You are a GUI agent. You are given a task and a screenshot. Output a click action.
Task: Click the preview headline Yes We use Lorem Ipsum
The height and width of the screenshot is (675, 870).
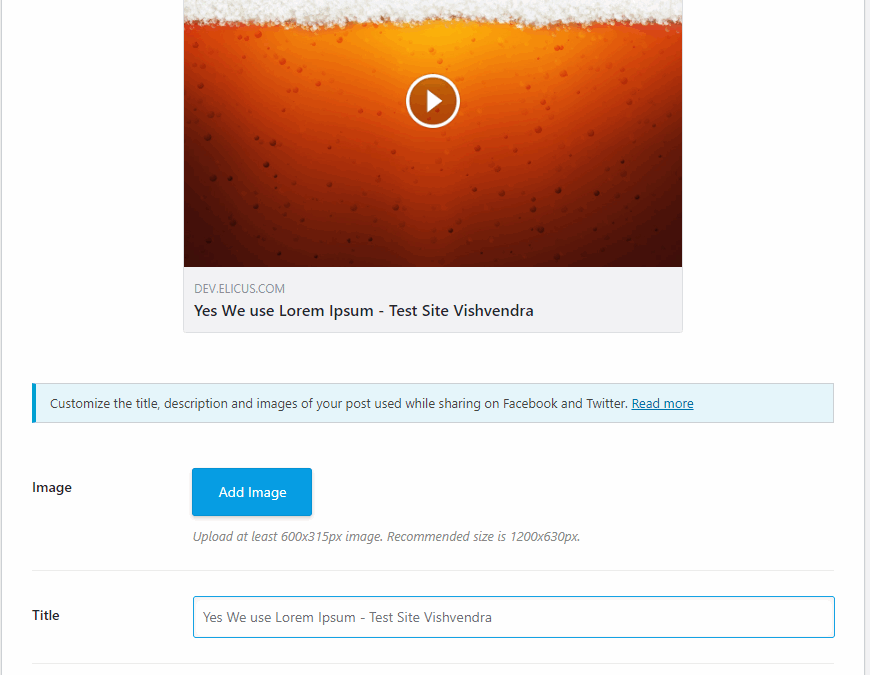point(363,311)
